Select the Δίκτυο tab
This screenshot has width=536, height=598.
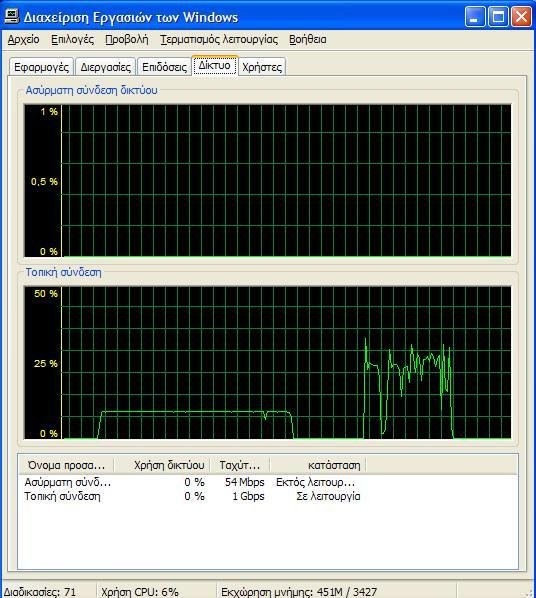[x=215, y=66]
